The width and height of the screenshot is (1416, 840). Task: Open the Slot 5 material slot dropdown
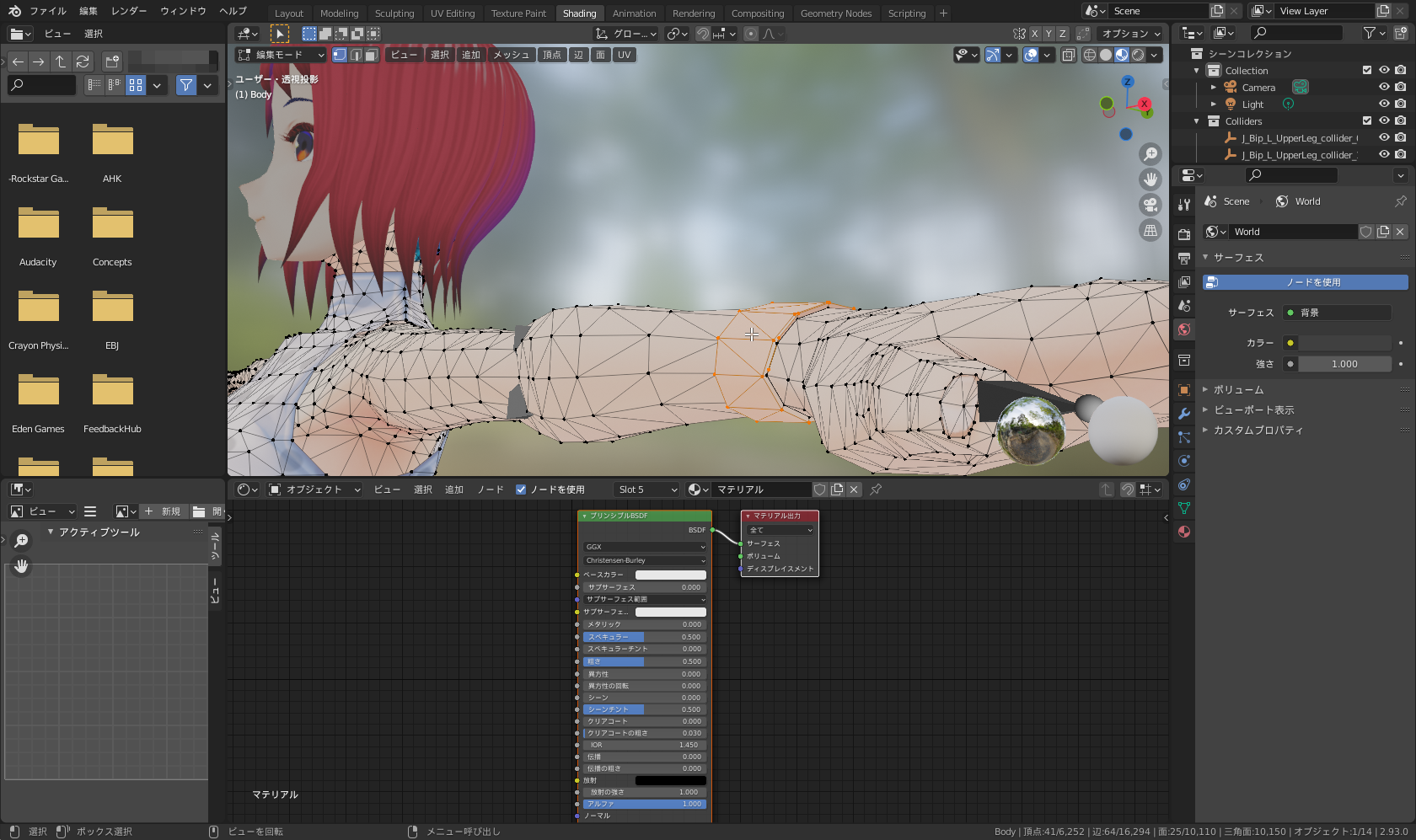[x=647, y=490]
